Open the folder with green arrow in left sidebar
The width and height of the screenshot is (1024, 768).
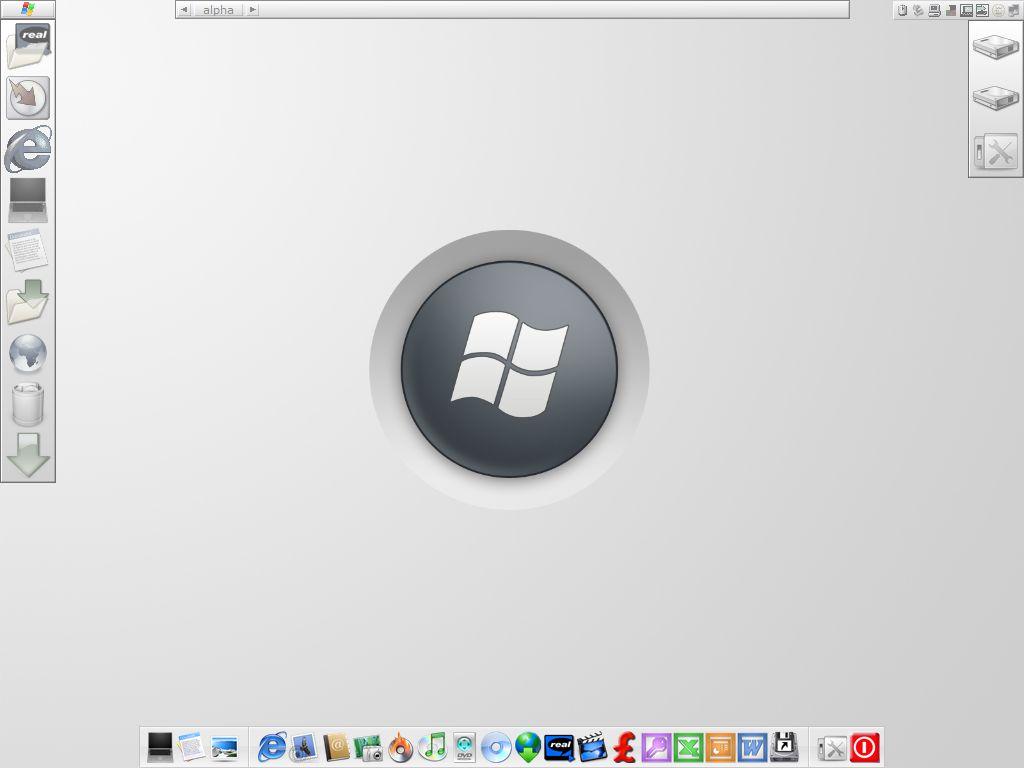[x=28, y=302]
